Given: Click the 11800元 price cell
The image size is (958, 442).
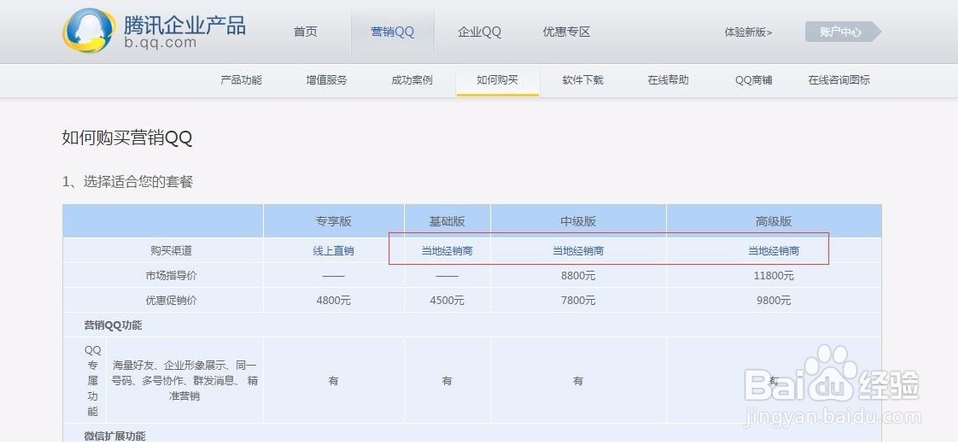Looking at the screenshot, I should point(773,276).
